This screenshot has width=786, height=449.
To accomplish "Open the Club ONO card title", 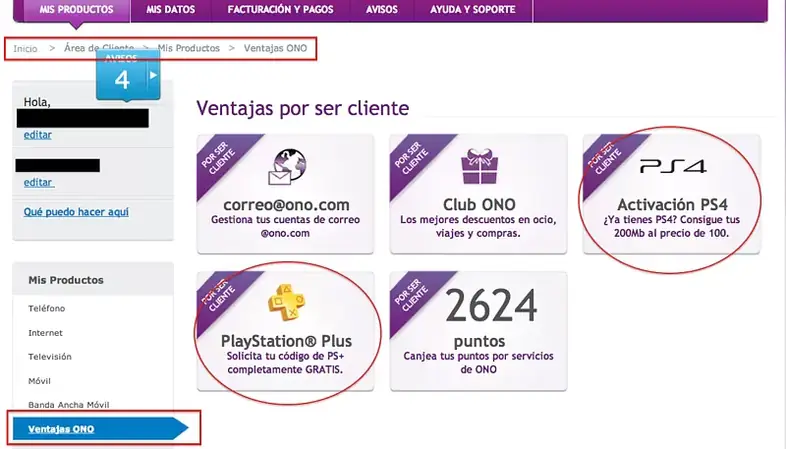I will [479, 204].
